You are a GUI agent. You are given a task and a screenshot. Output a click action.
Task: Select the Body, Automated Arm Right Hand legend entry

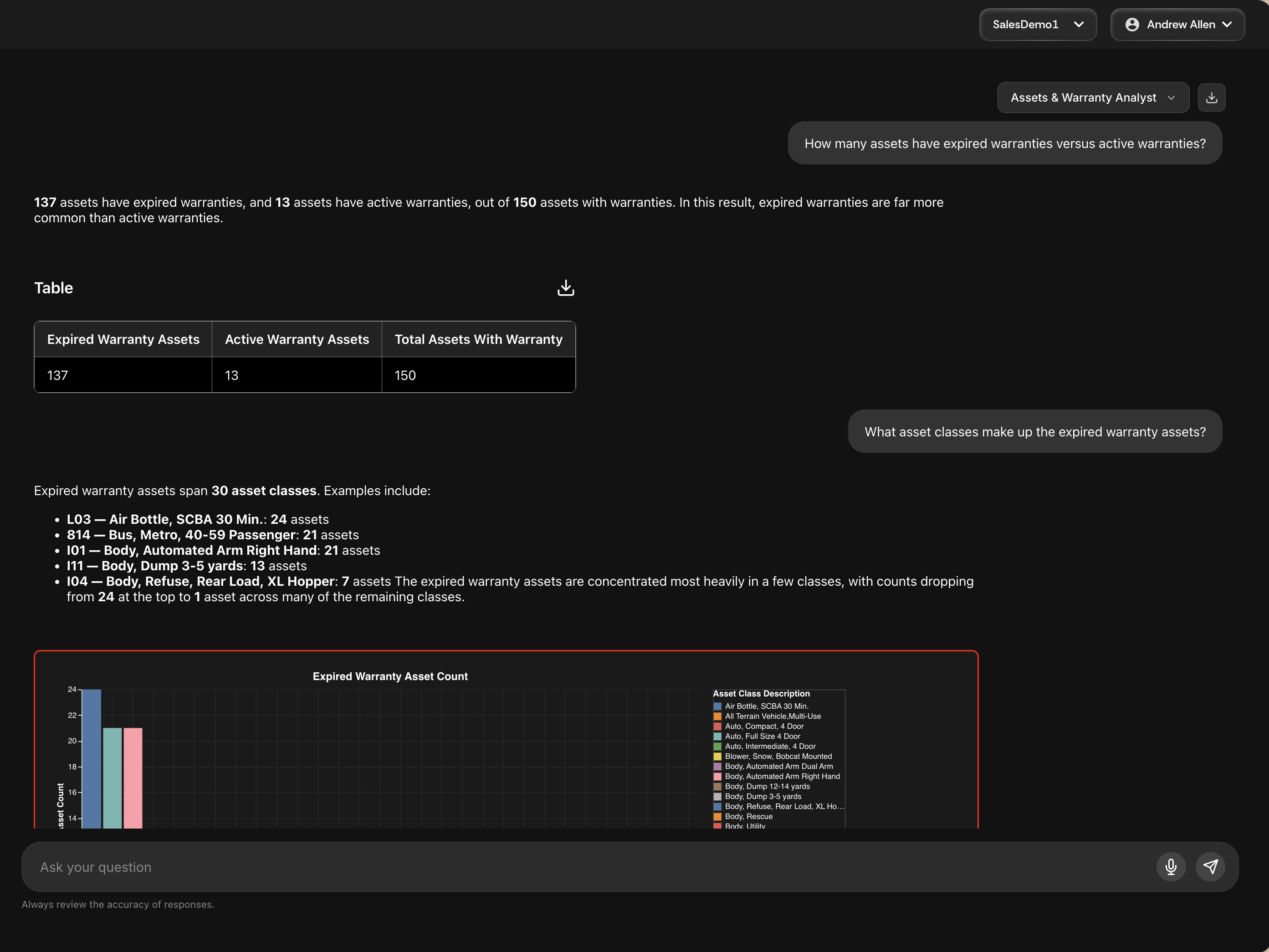(x=776, y=777)
